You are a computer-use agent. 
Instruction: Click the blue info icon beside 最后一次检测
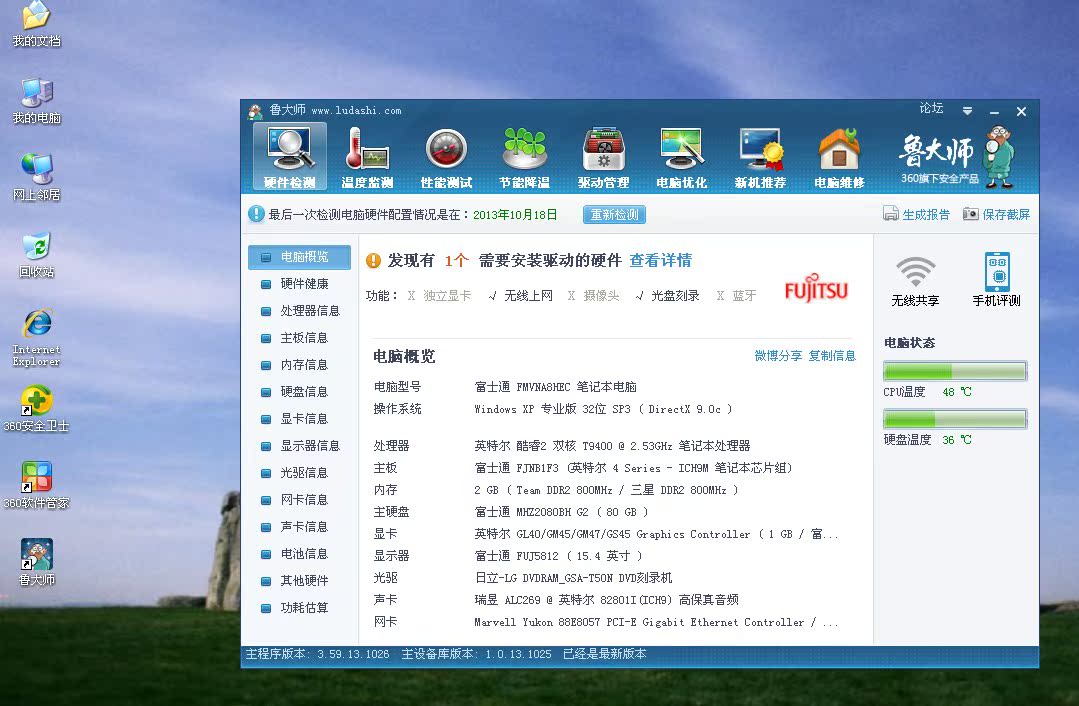pos(256,214)
